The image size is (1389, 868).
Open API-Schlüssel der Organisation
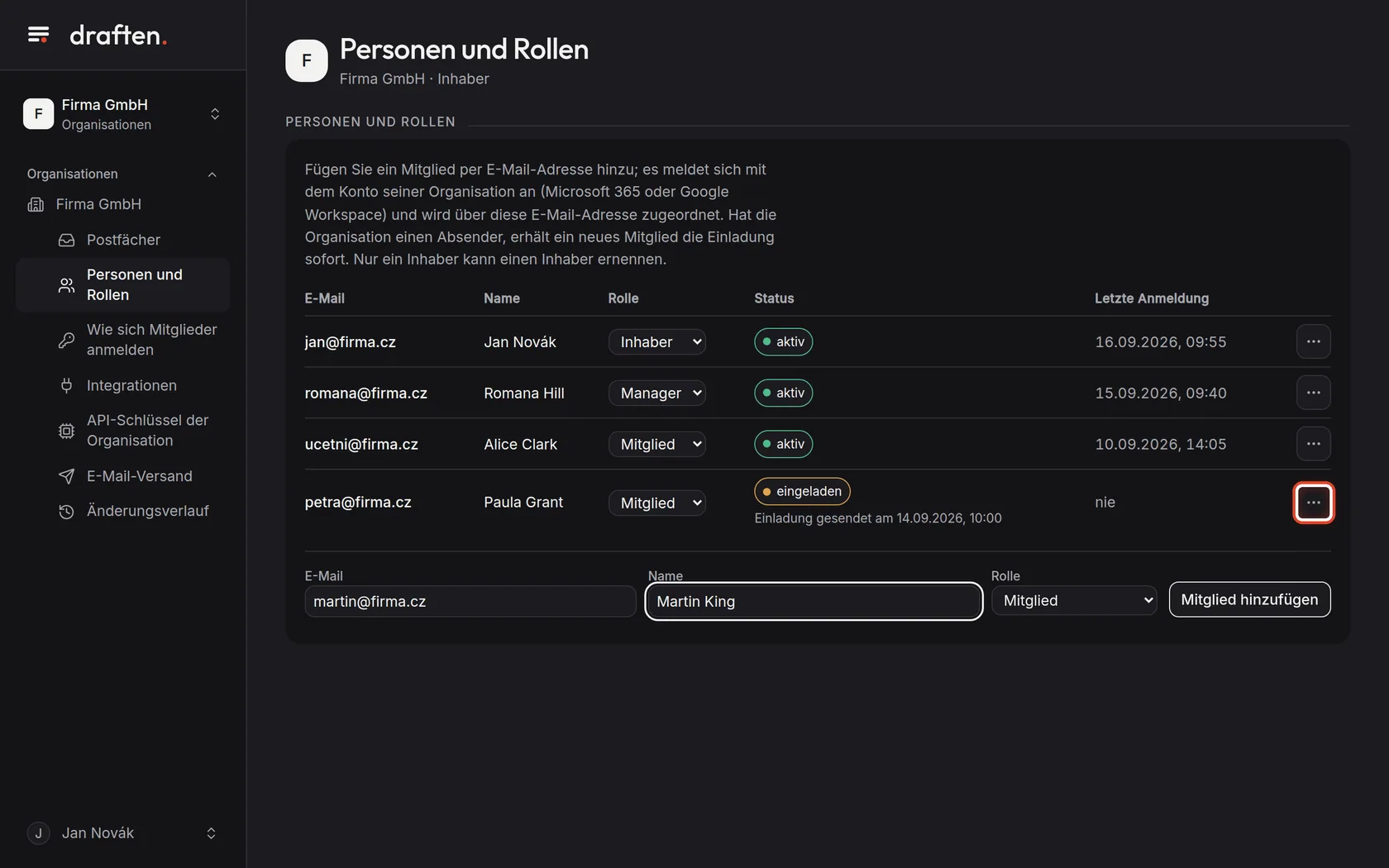tap(148, 431)
